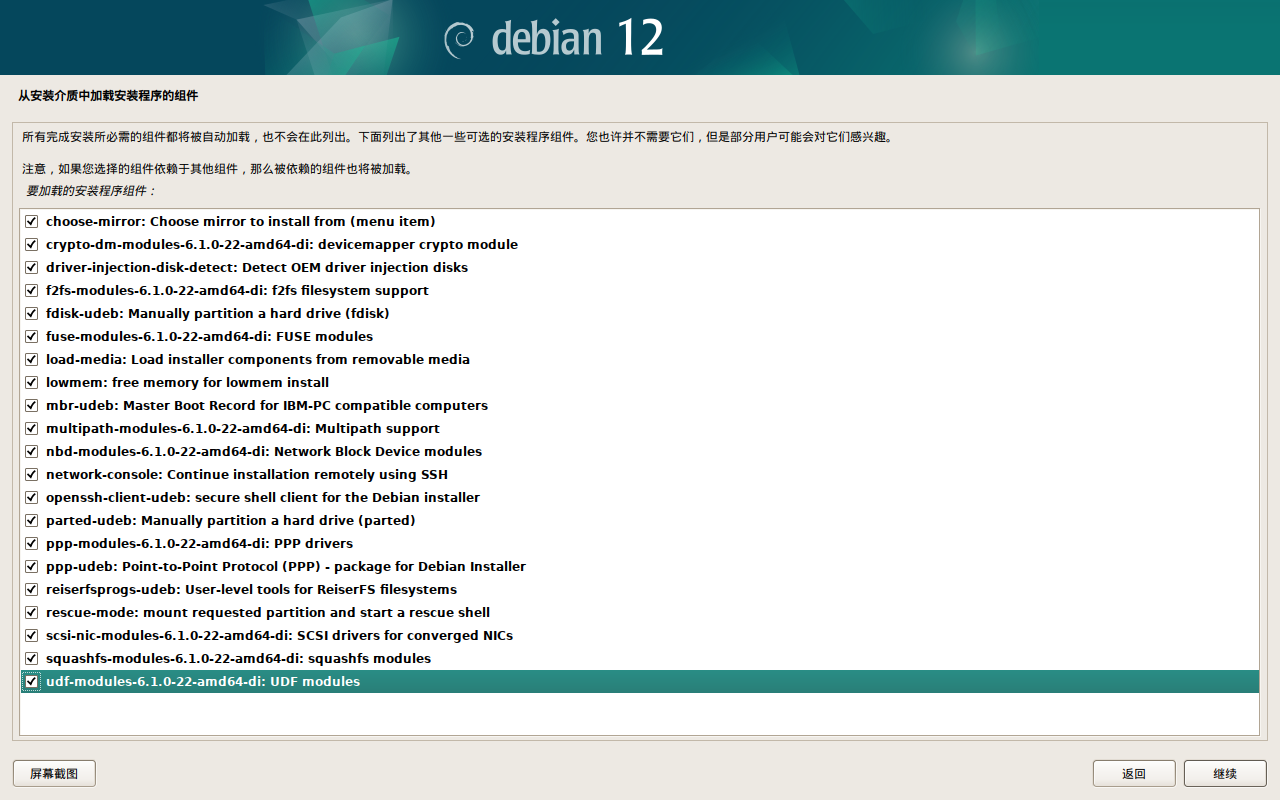This screenshot has height=800, width=1280.
Task: Select text 'Network Block Device modules'
Action: [x=378, y=452]
